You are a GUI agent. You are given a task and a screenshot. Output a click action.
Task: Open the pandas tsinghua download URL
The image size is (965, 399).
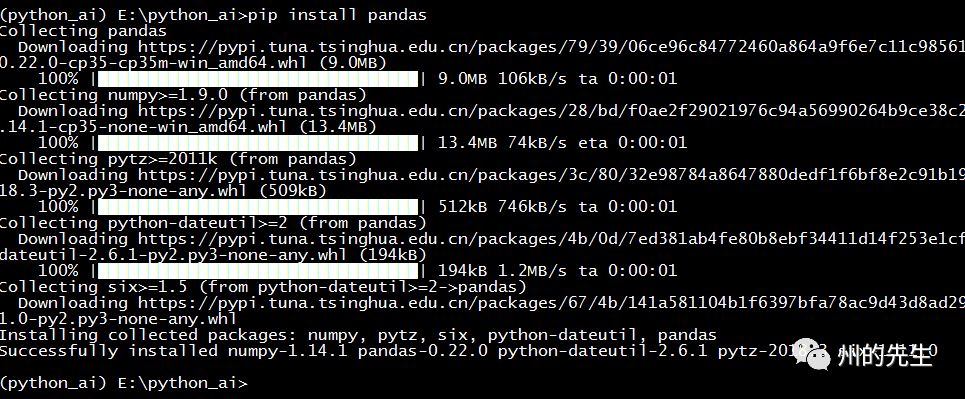[551, 47]
